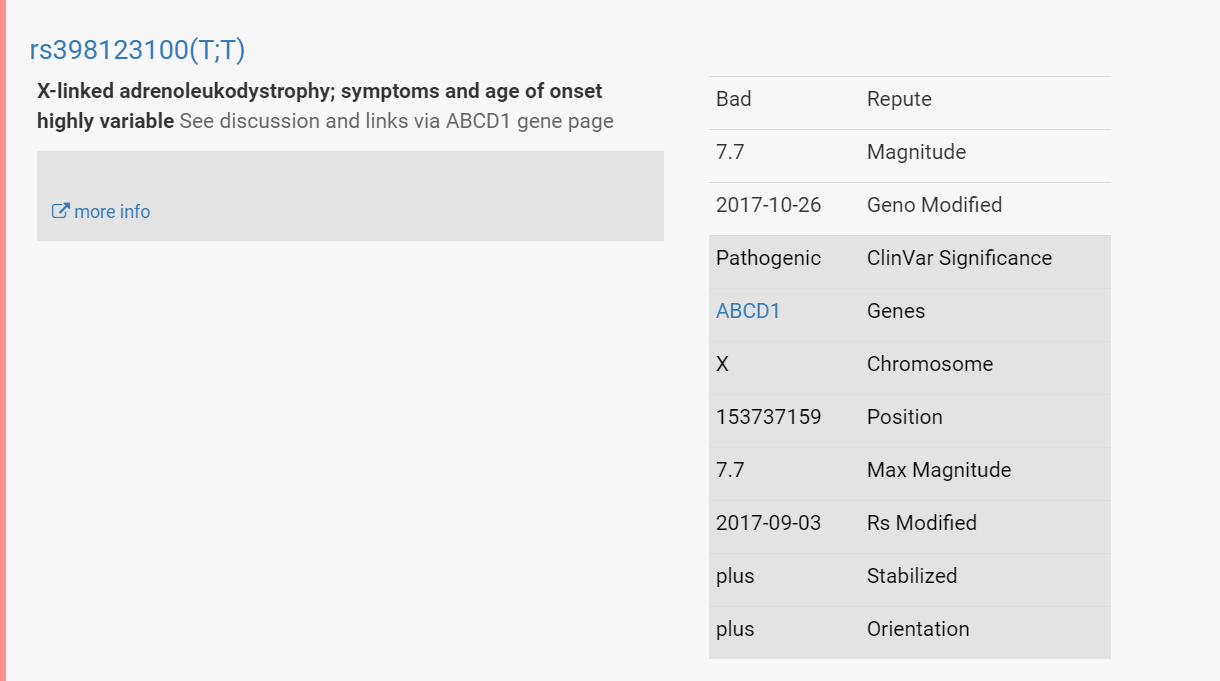The image size is (1220, 681).
Task: Follow the ABCD1 gene link
Action: (x=748, y=311)
